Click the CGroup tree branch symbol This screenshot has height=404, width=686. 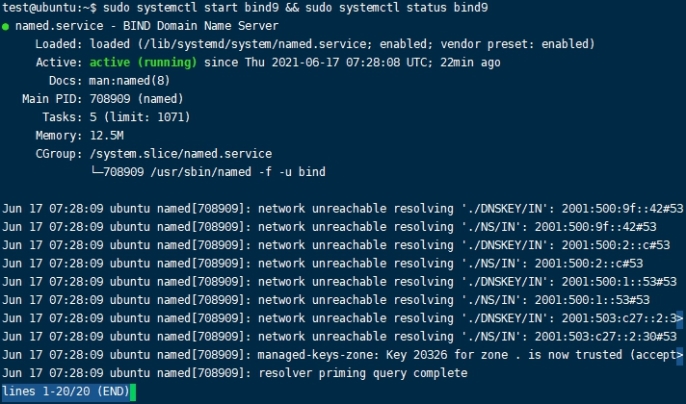(x=97, y=172)
